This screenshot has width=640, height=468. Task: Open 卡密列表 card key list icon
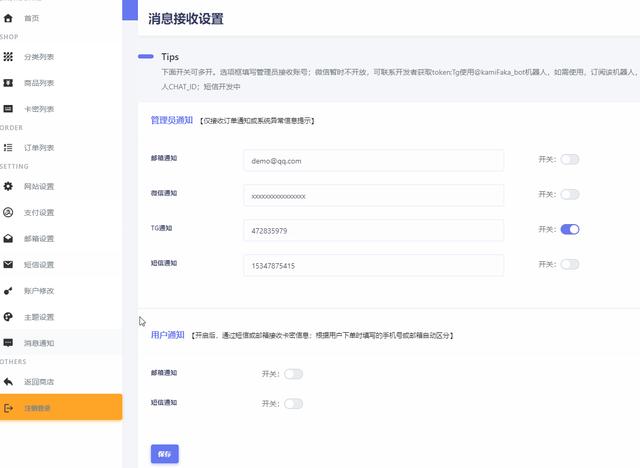tap(8, 109)
